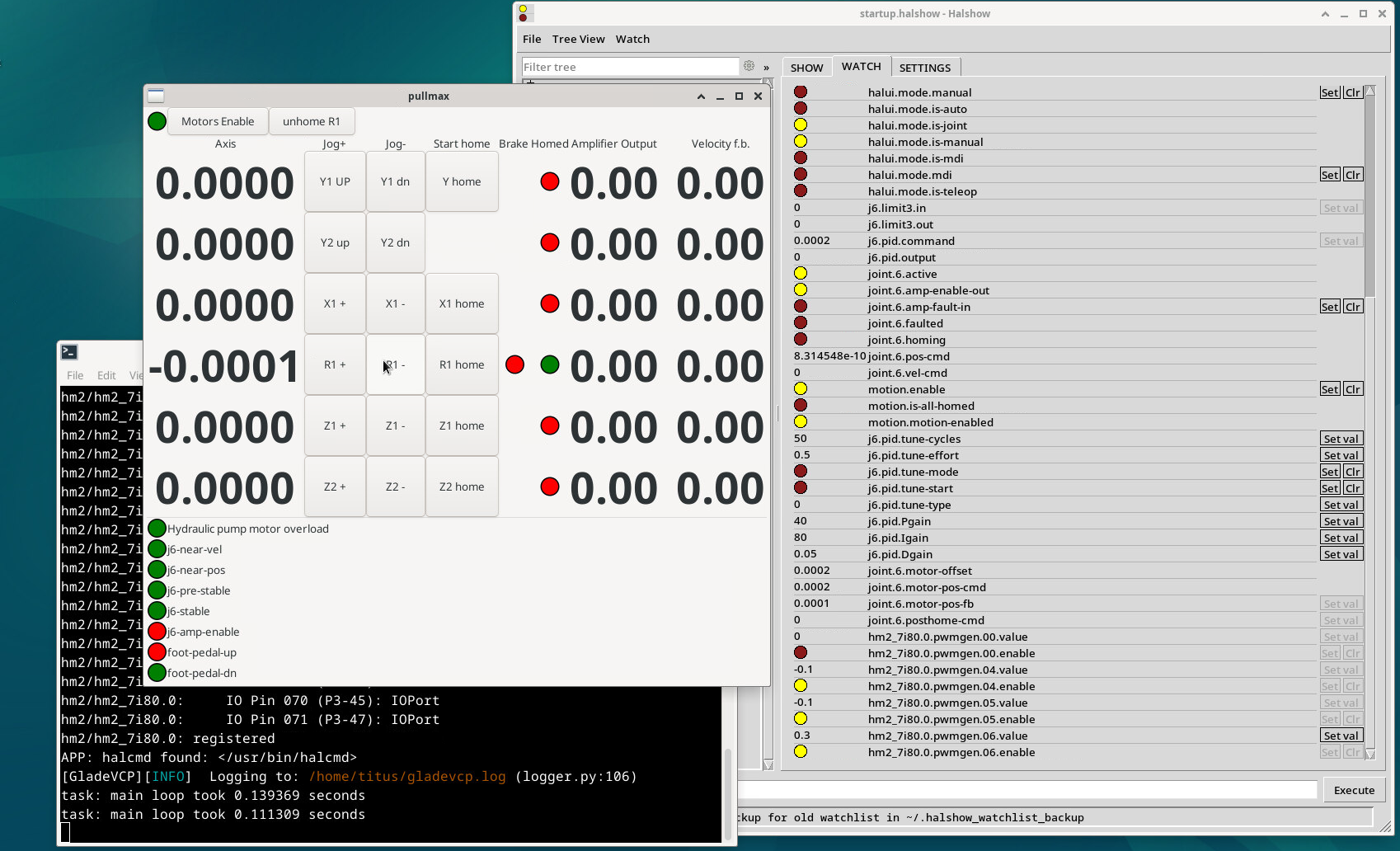Click the terminal window's title bar icon

coord(69,352)
